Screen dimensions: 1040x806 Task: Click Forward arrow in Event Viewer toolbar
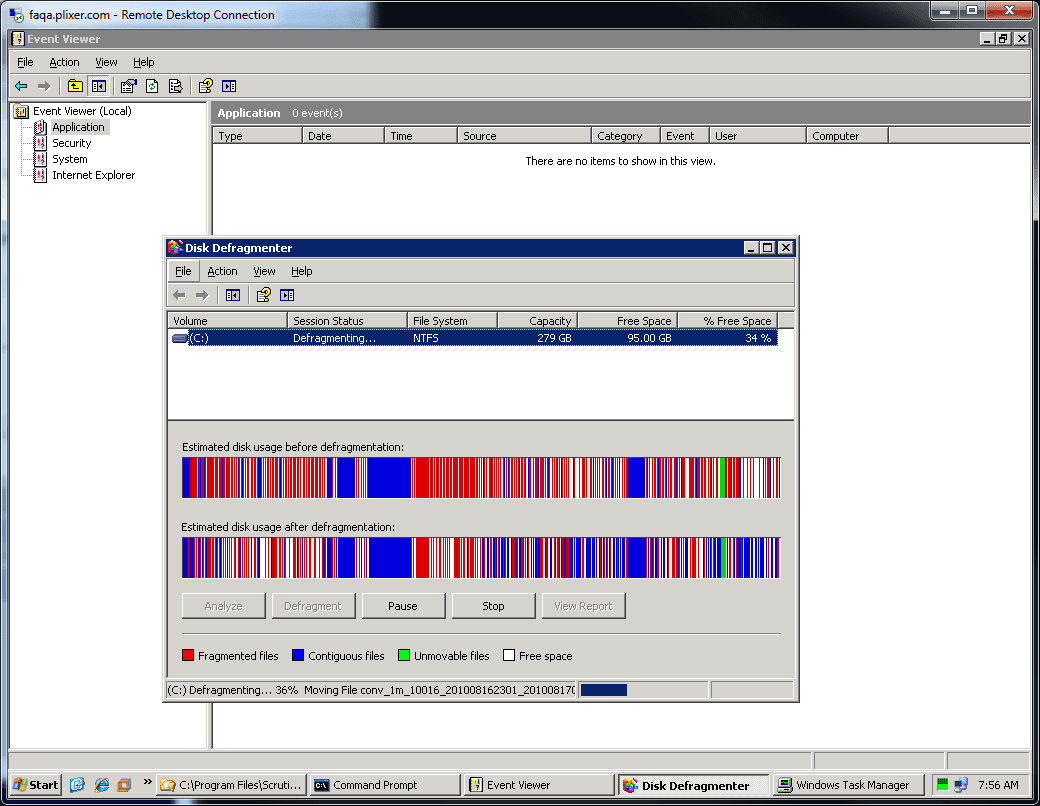[44, 86]
